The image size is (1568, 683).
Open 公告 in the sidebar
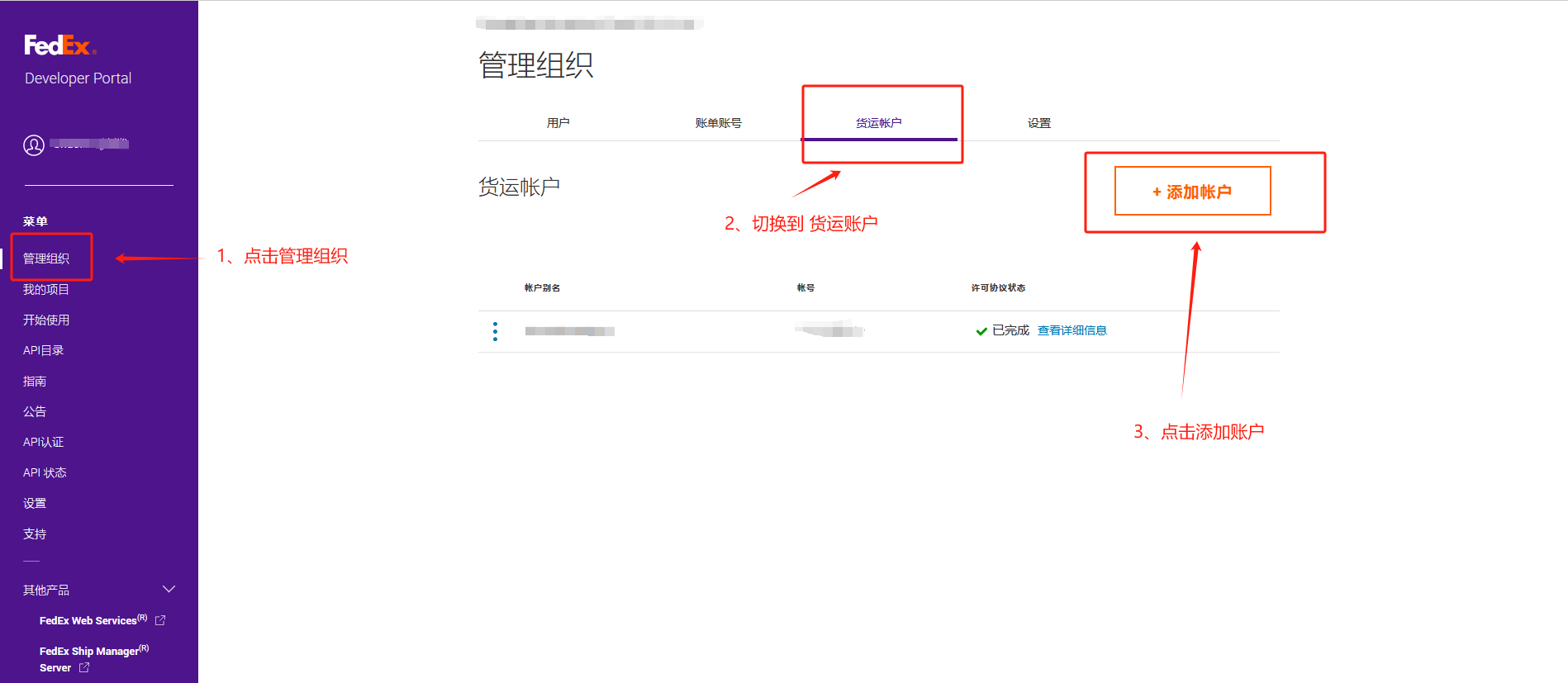[35, 411]
